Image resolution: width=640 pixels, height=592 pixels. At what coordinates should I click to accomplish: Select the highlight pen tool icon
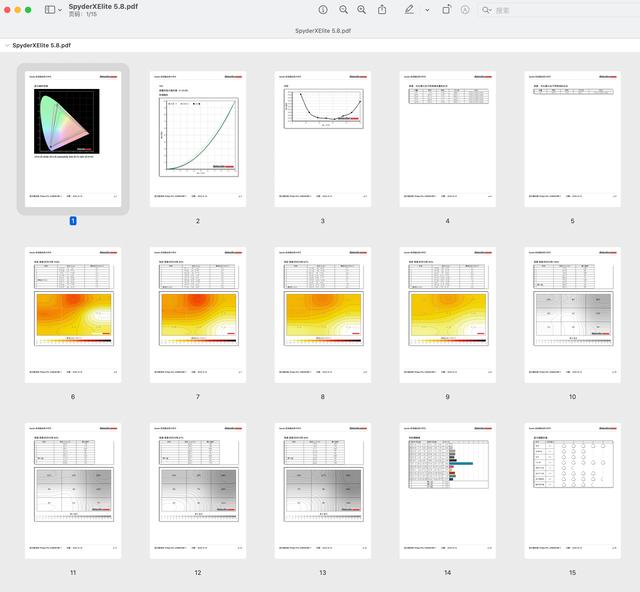(x=409, y=9)
